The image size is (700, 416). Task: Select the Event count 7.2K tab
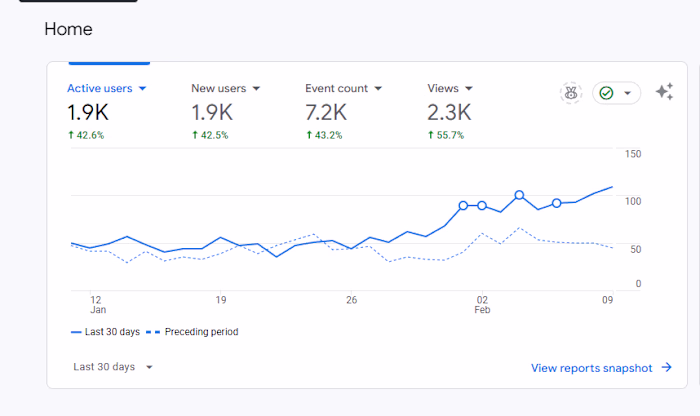click(x=344, y=111)
